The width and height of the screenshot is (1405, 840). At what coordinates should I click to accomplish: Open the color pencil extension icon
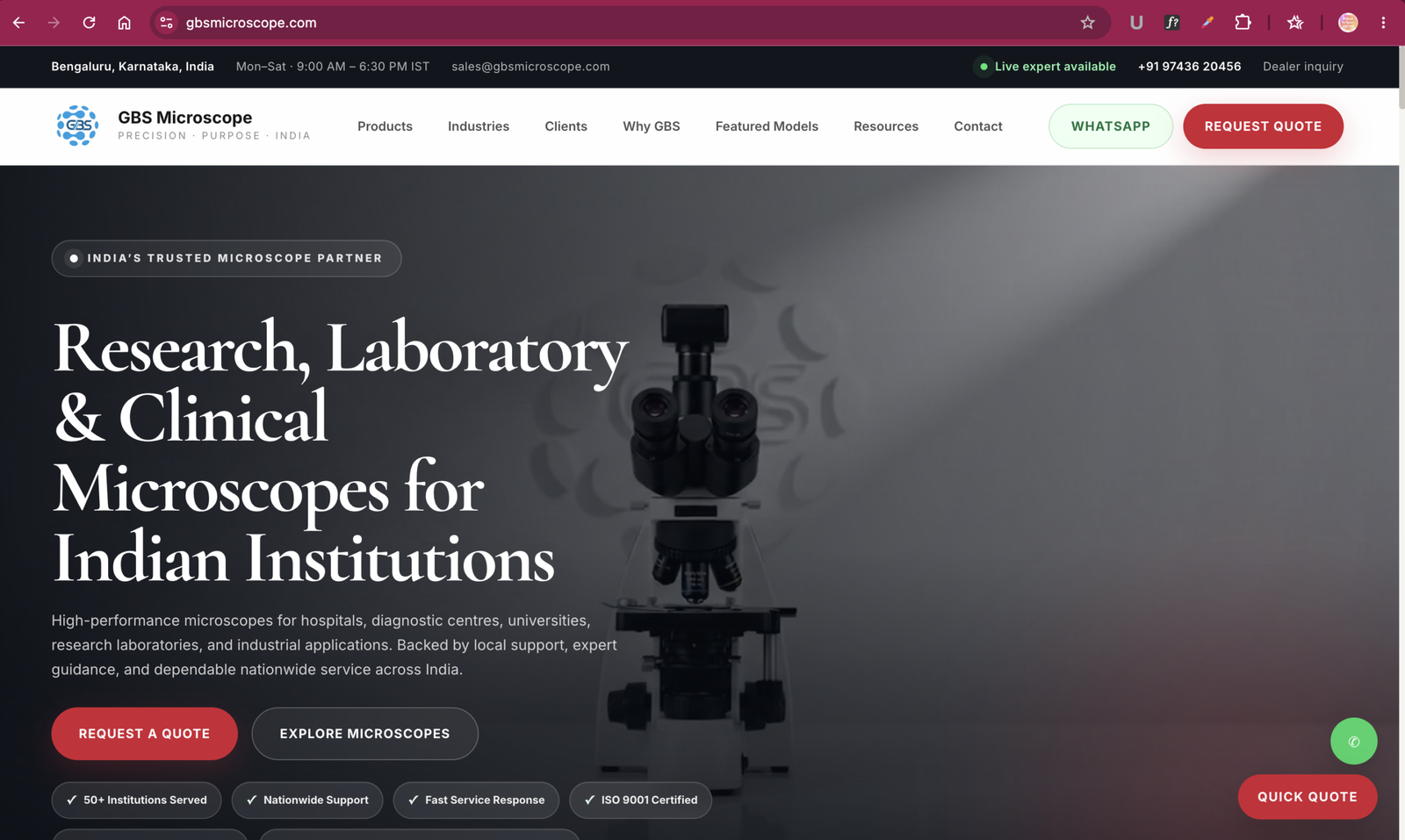click(1207, 23)
